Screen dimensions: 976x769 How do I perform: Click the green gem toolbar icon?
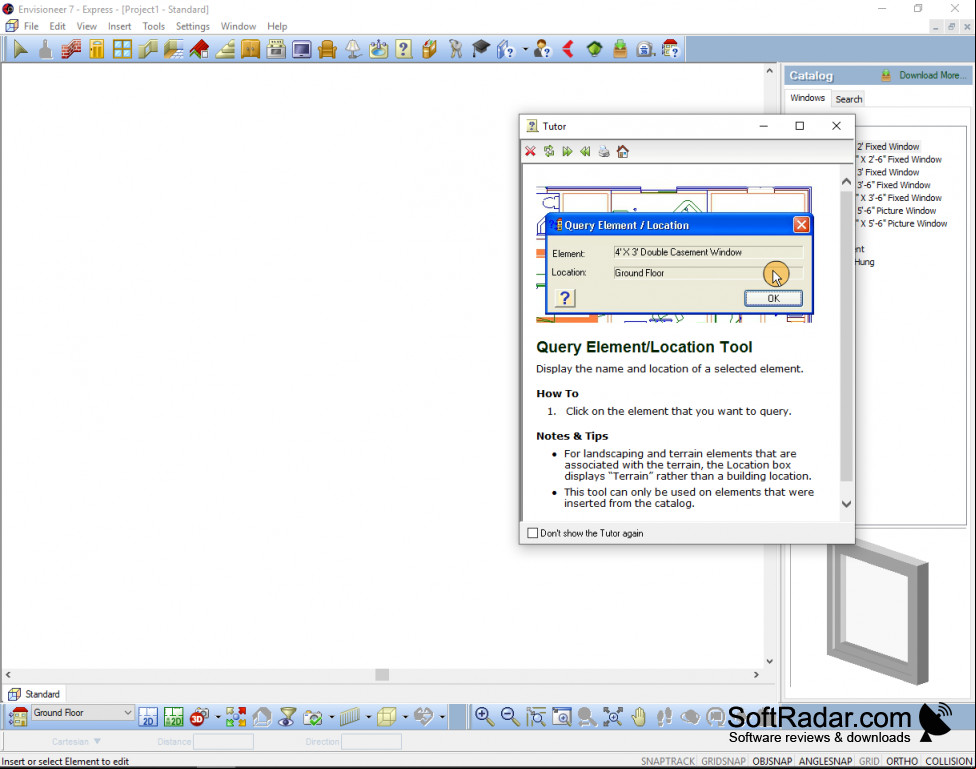tap(594, 49)
